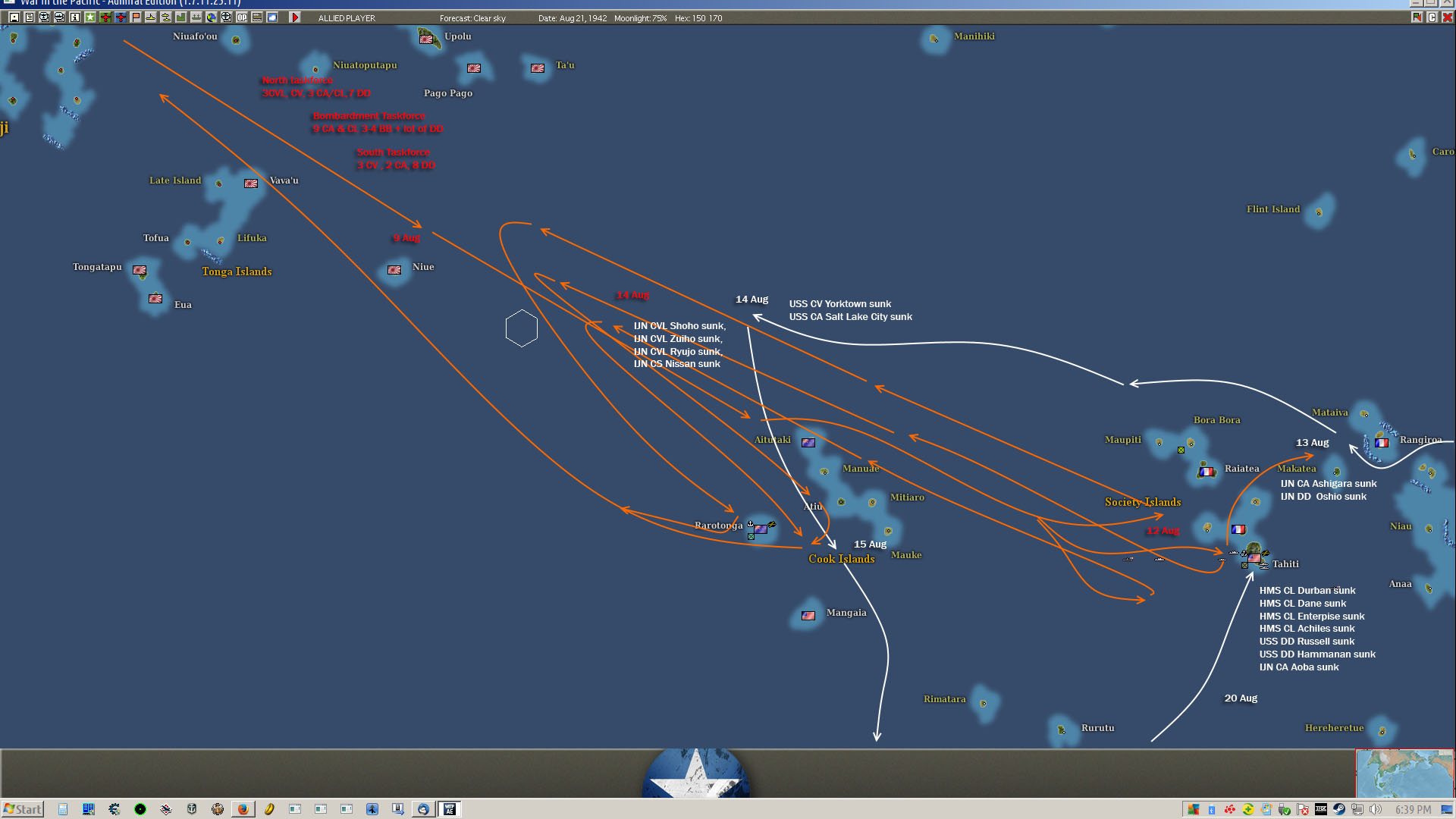The image size is (1456, 819).
Task: Click the first toolbar icon, white square
Action: [14, 17]
